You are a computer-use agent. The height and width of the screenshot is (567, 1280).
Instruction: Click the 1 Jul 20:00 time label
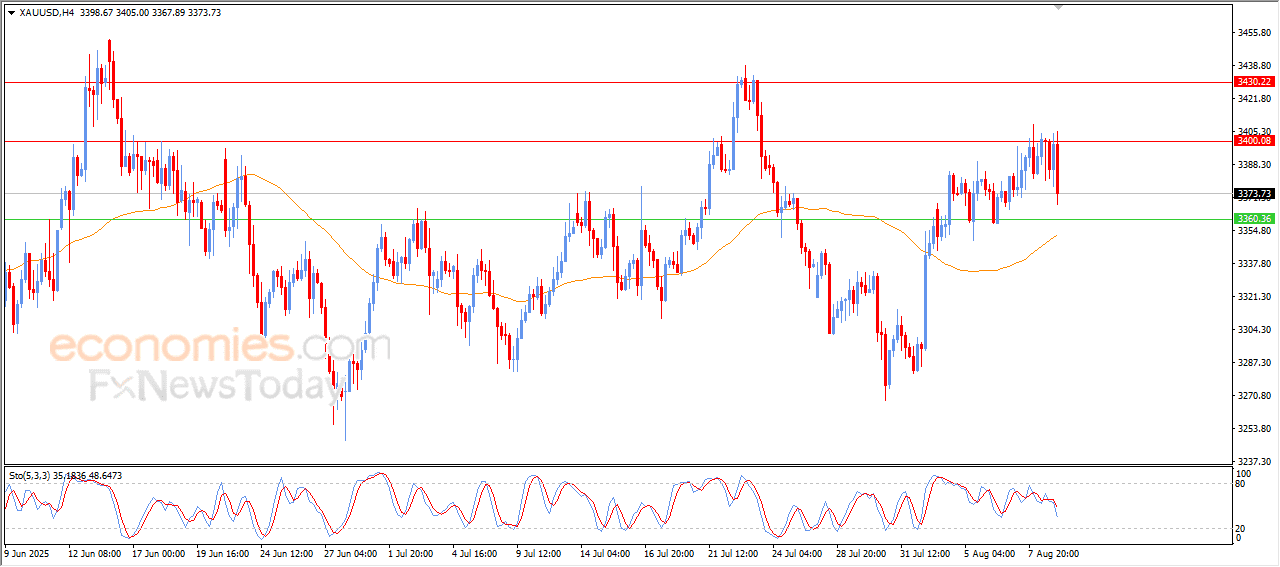click(411, 553)
